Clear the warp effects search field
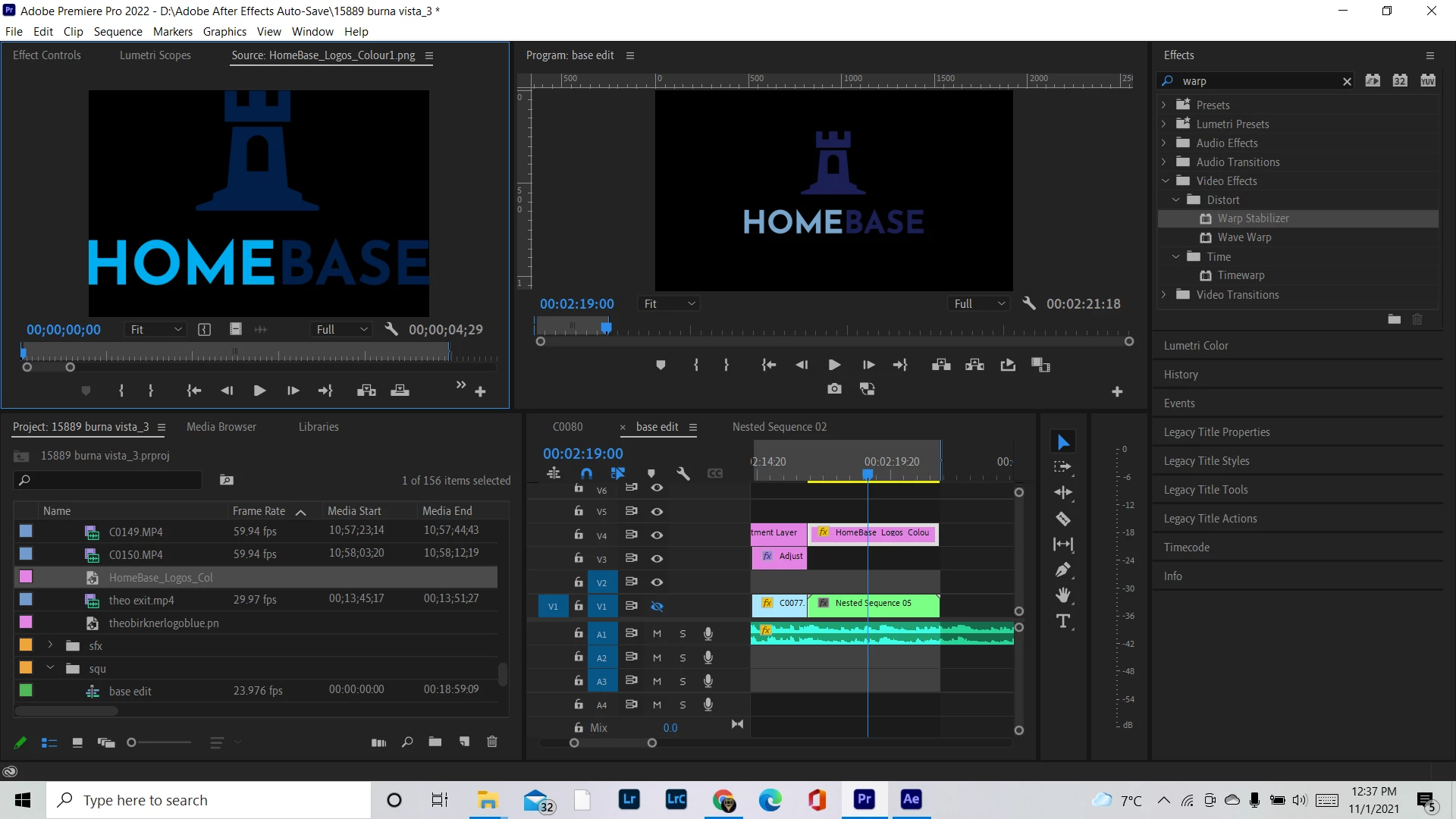 [x=1347, y=82]
